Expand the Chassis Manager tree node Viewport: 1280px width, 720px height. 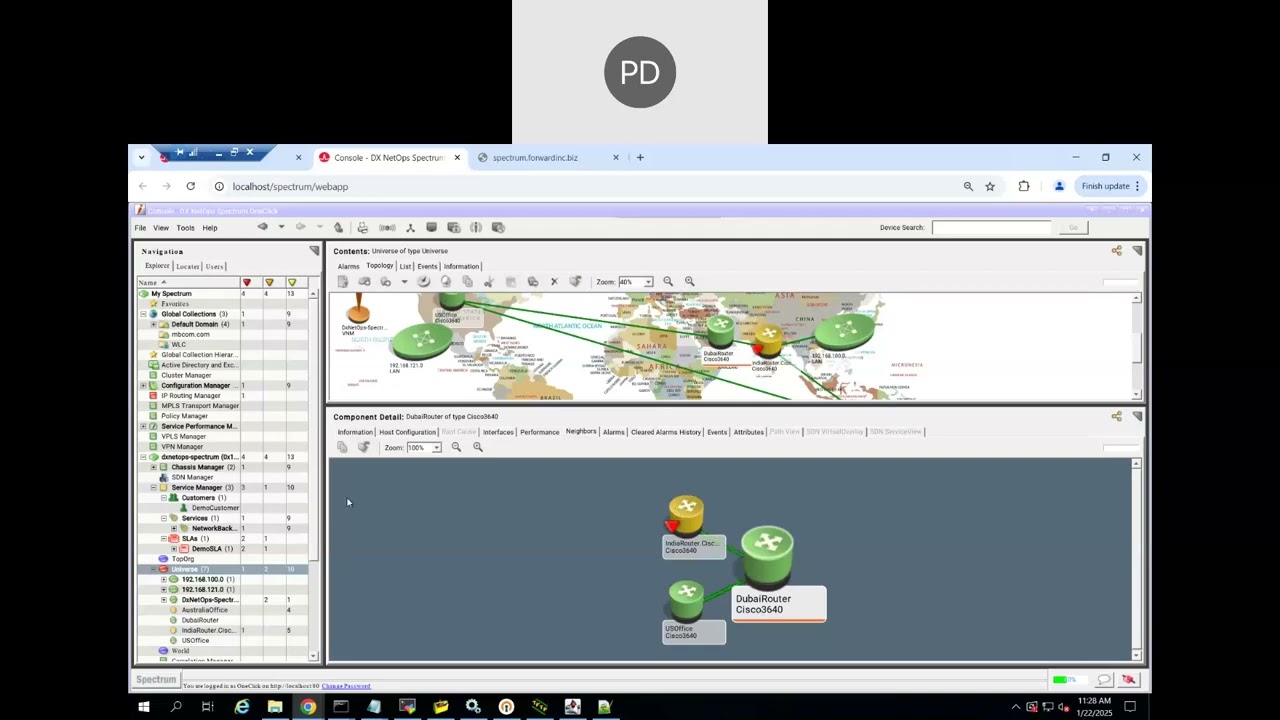click(153, 467)
